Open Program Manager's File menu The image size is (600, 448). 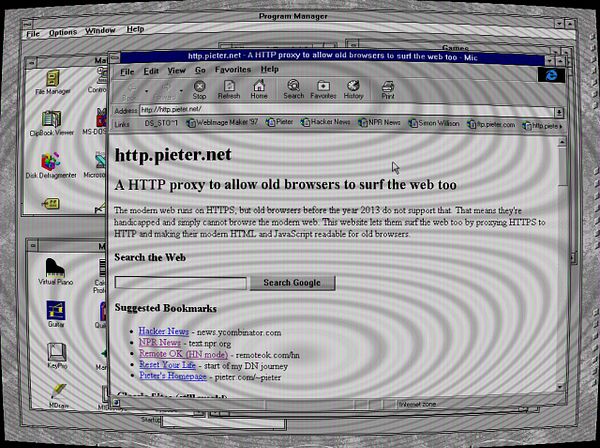tap(33, 34)
